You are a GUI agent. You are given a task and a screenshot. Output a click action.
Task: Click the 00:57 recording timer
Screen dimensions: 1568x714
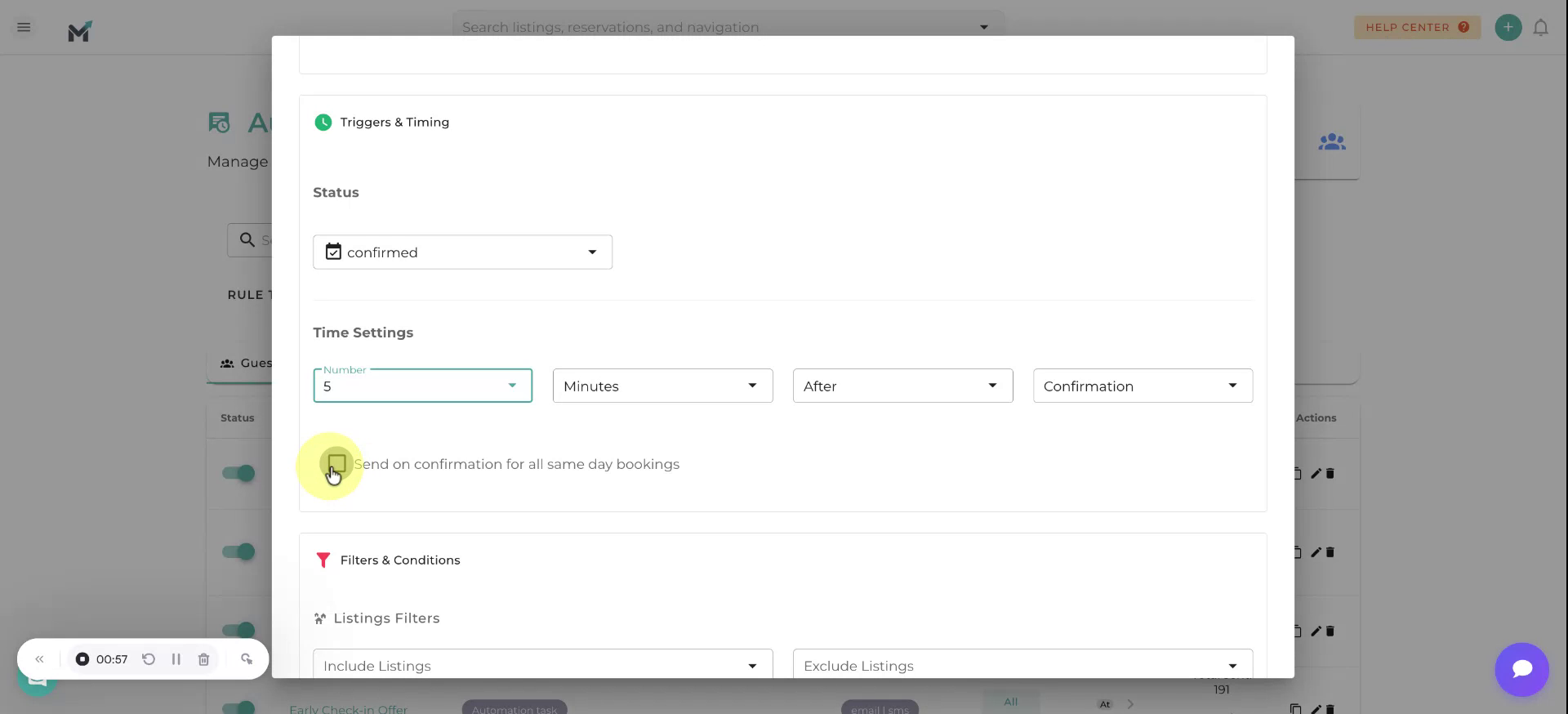coord(112,659)
